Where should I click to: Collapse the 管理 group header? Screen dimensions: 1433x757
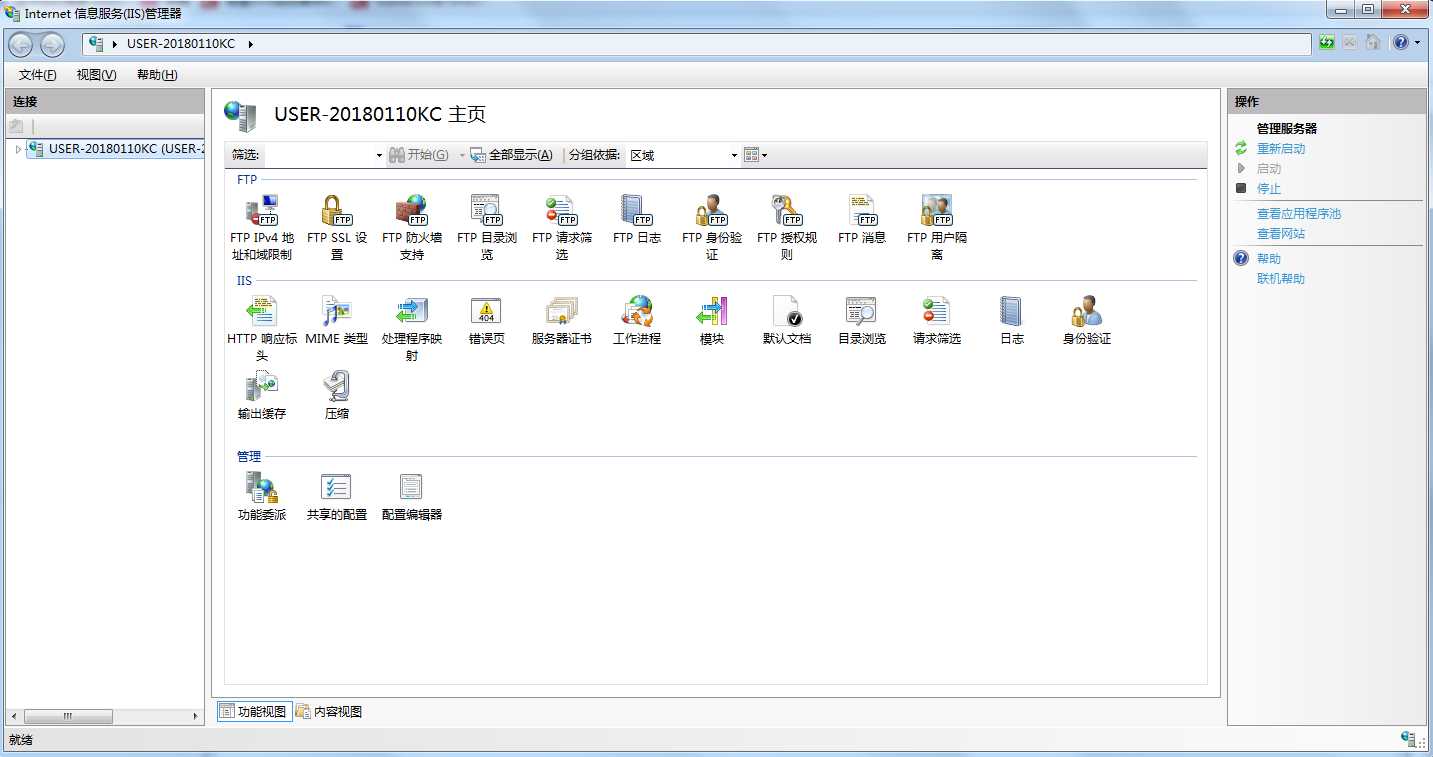pos(249,456)
